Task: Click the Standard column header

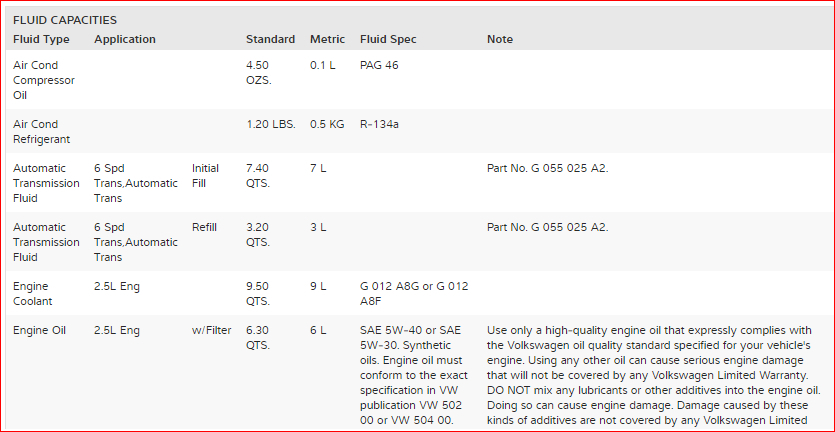Action: tap(270, 39)
